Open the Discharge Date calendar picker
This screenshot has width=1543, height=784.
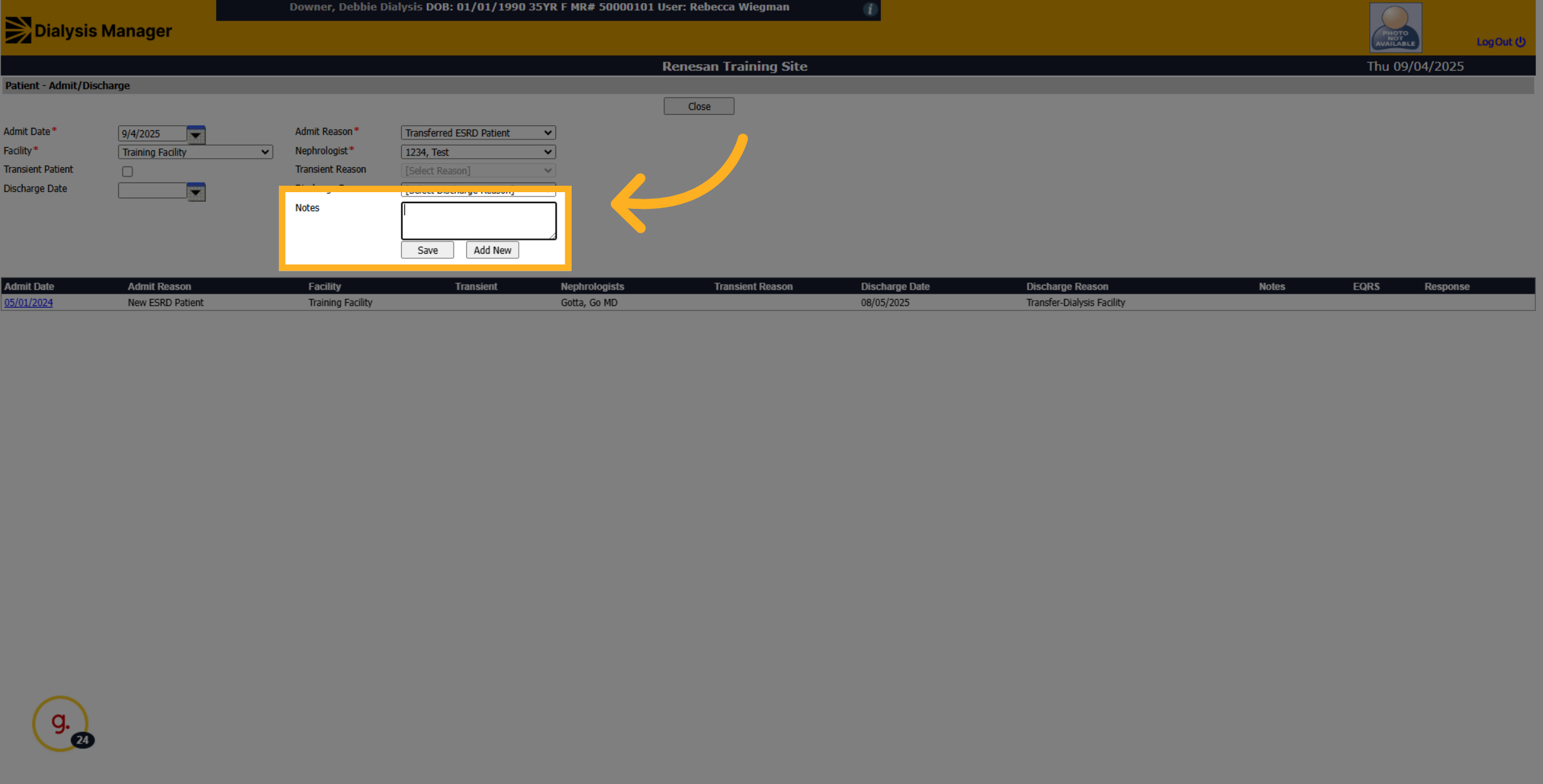pyautogui.click(x=196, y=192)
